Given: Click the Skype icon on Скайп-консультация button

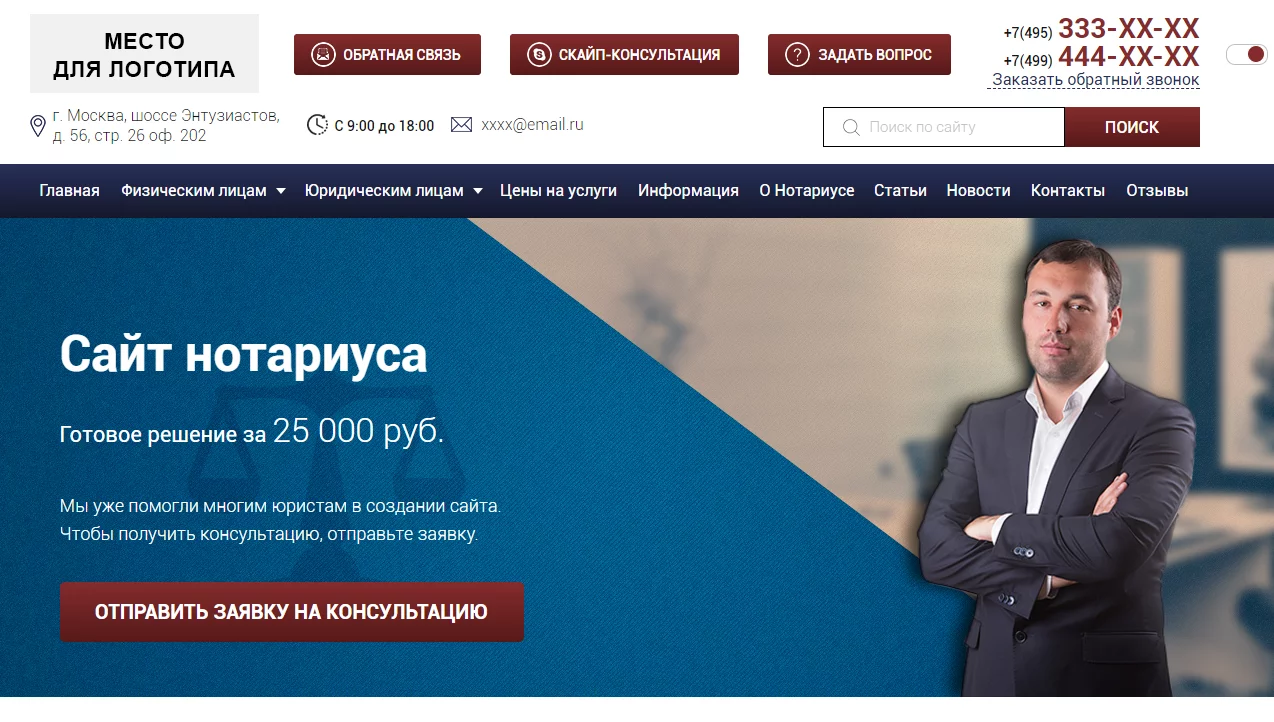Looking at the screenshot, I should [539, 55].
